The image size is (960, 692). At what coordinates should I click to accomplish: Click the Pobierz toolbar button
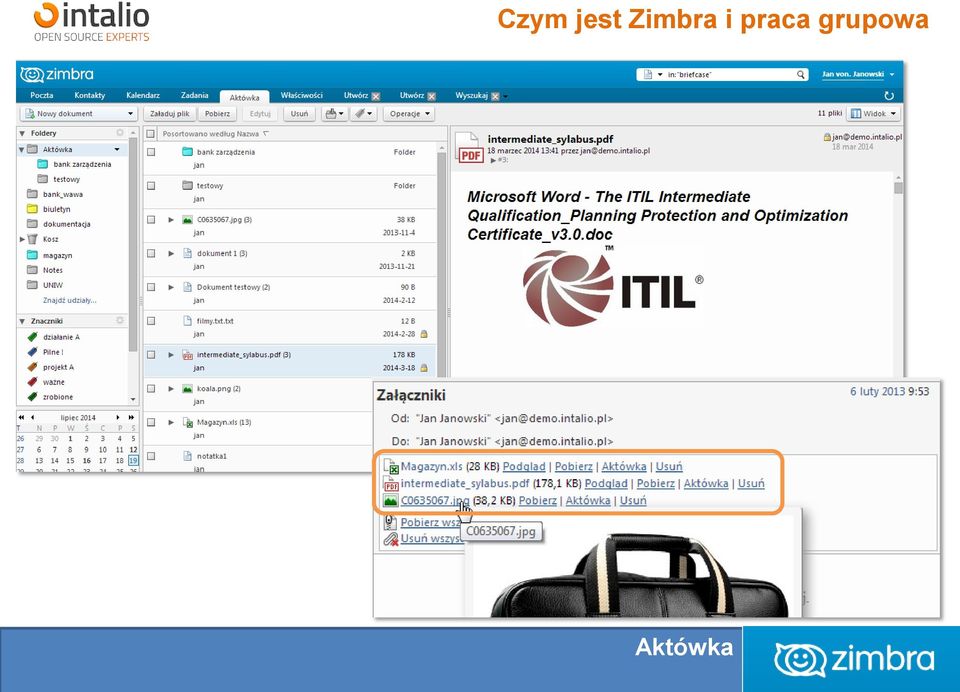coord(217,113)
